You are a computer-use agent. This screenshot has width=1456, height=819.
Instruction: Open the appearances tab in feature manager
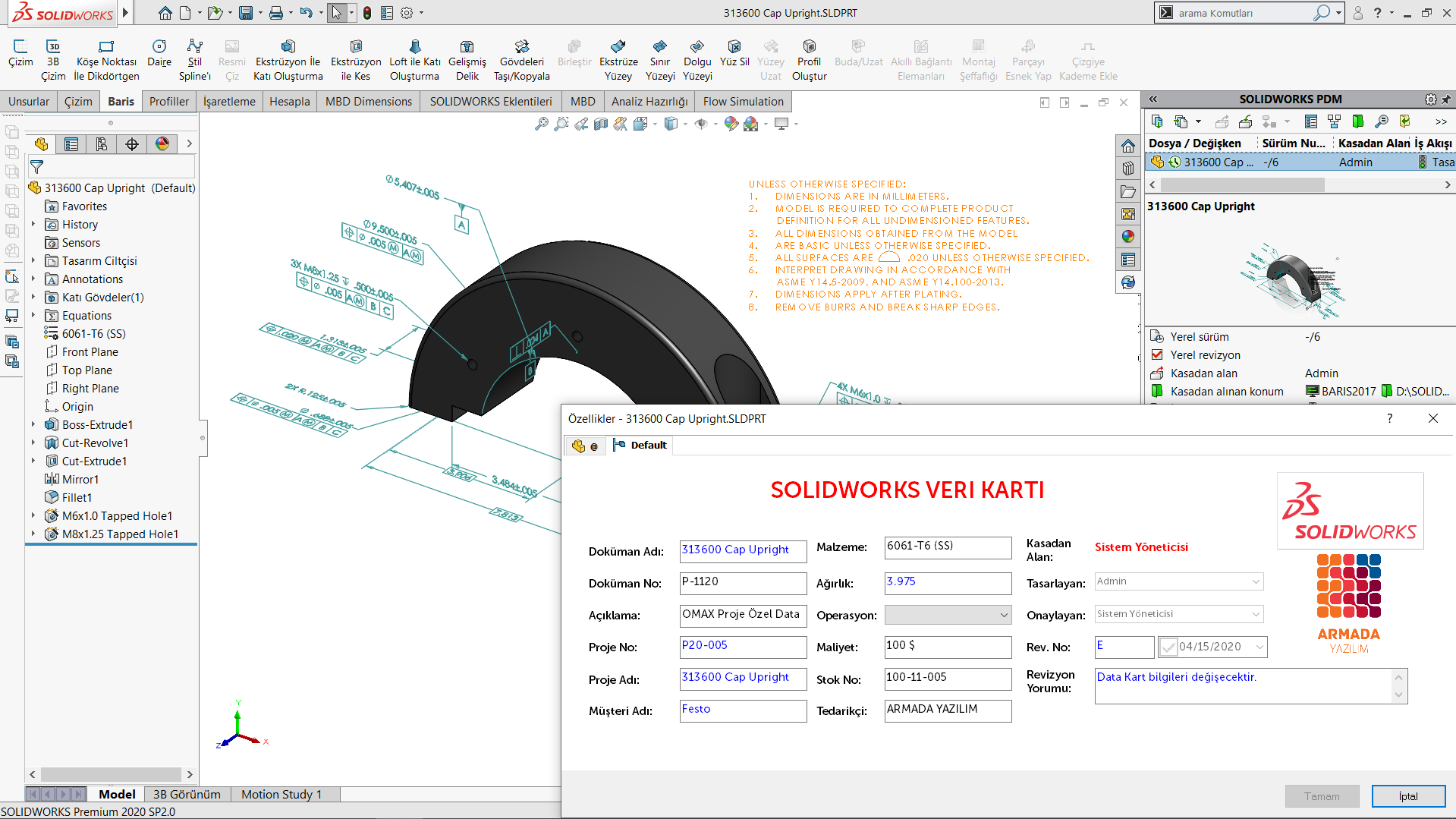click(x=162, y=144)
